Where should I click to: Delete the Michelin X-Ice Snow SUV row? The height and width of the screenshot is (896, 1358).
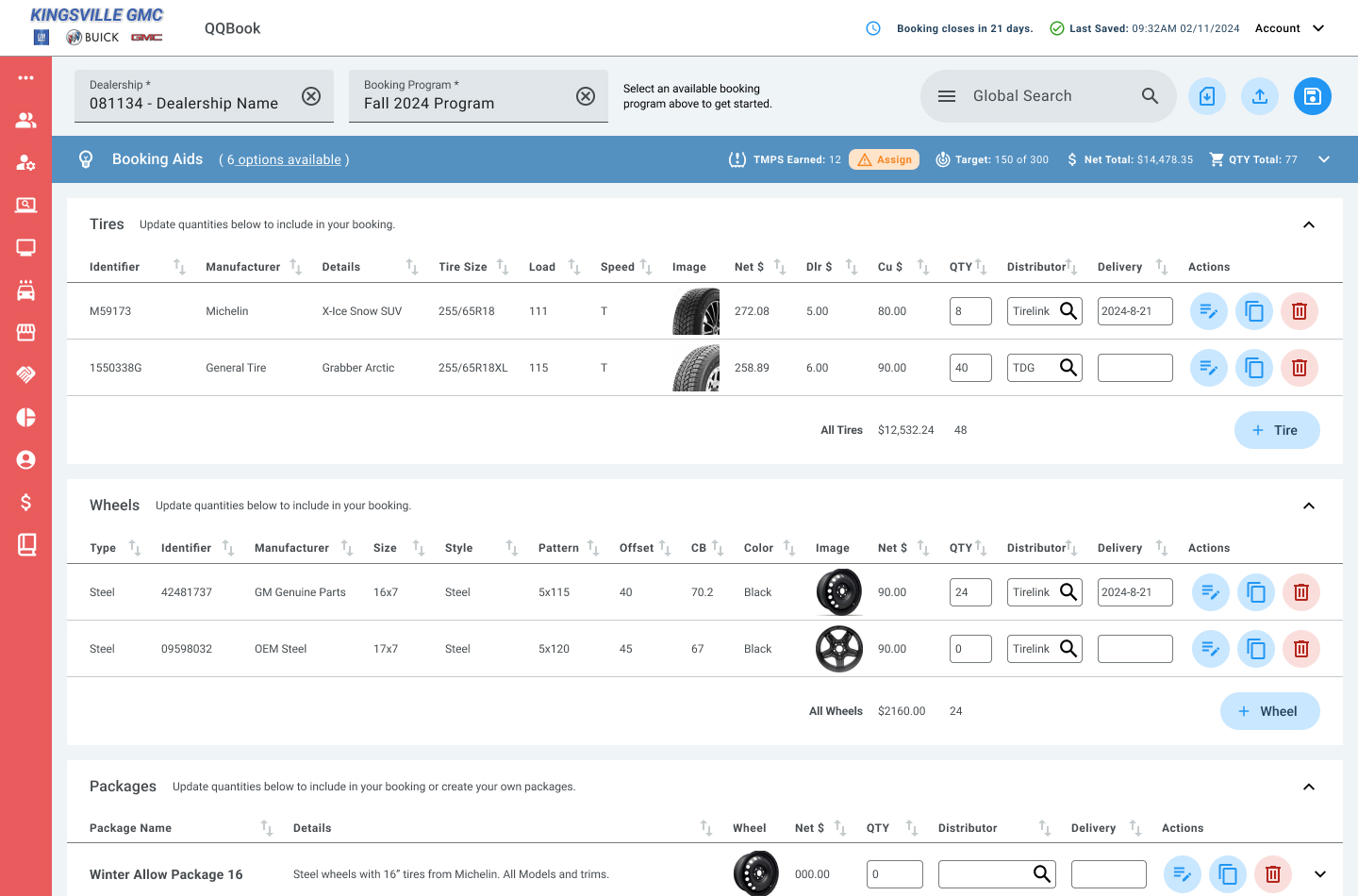(1299, 311)
